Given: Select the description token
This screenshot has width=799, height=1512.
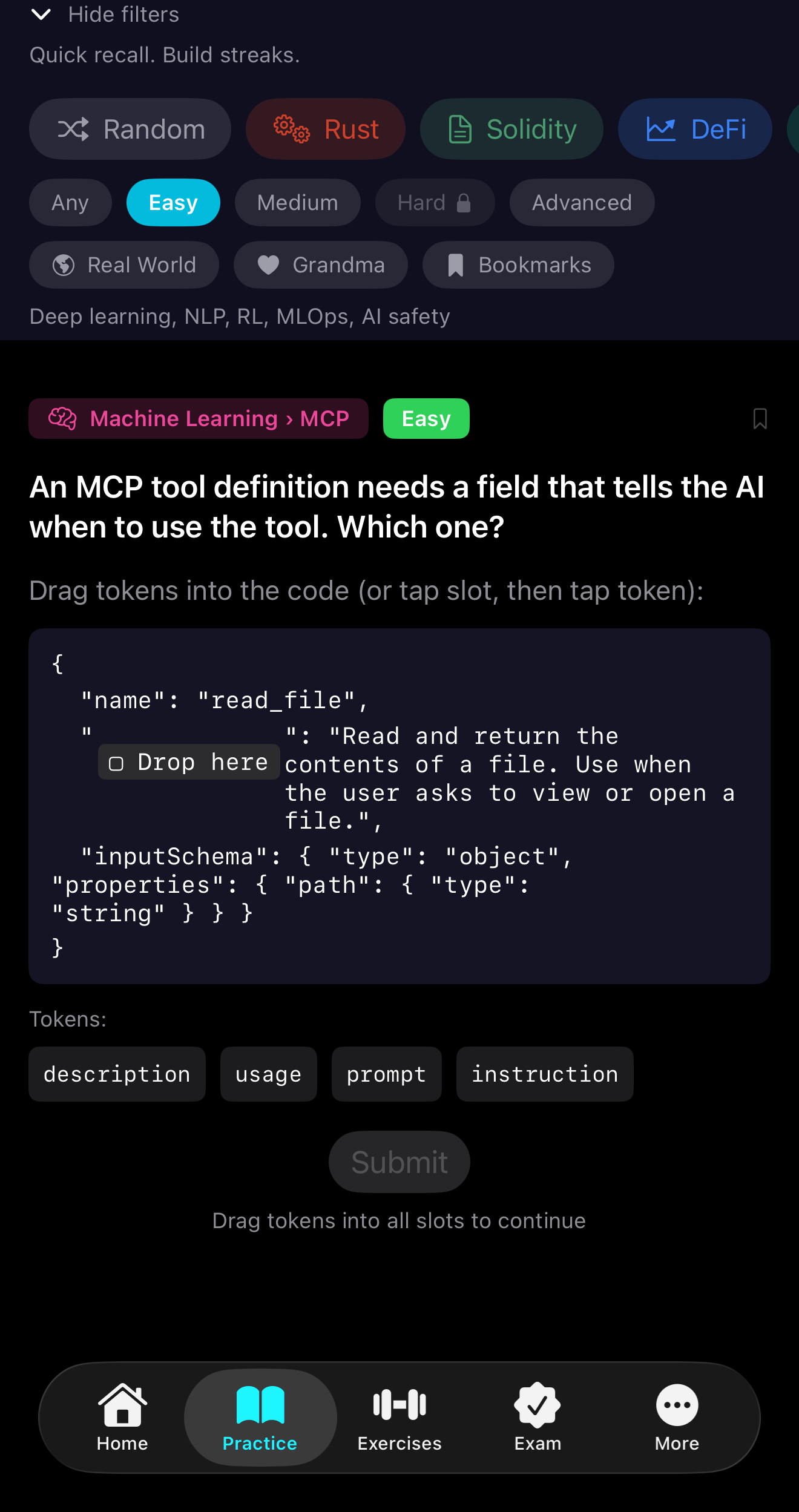Looking at the screenshot, I should (x=117, y=1074).
